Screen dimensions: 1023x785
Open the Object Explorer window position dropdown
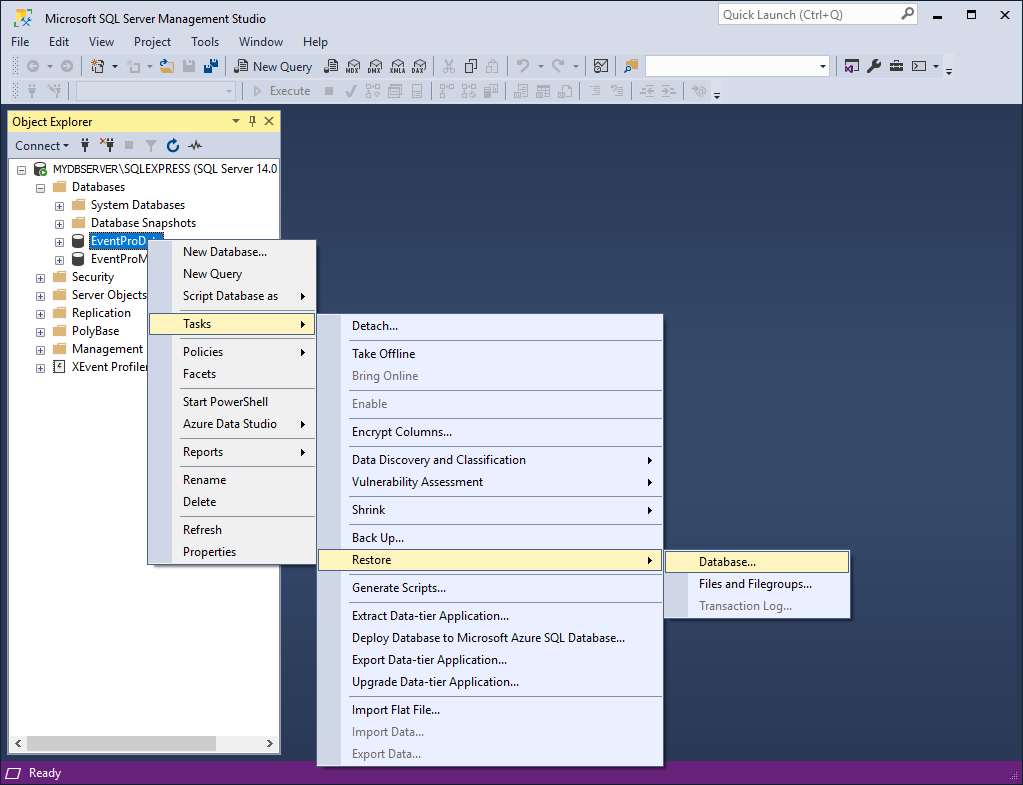tap(236, 121)
